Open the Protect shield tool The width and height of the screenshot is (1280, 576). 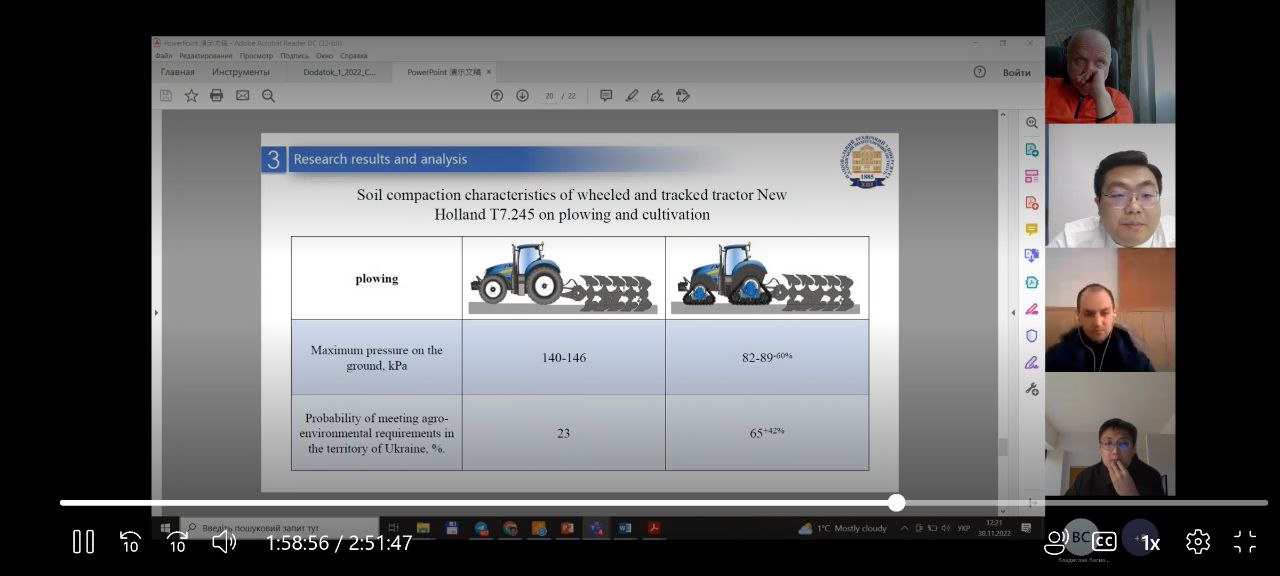pyautogui.click(x=1032, y=336)
